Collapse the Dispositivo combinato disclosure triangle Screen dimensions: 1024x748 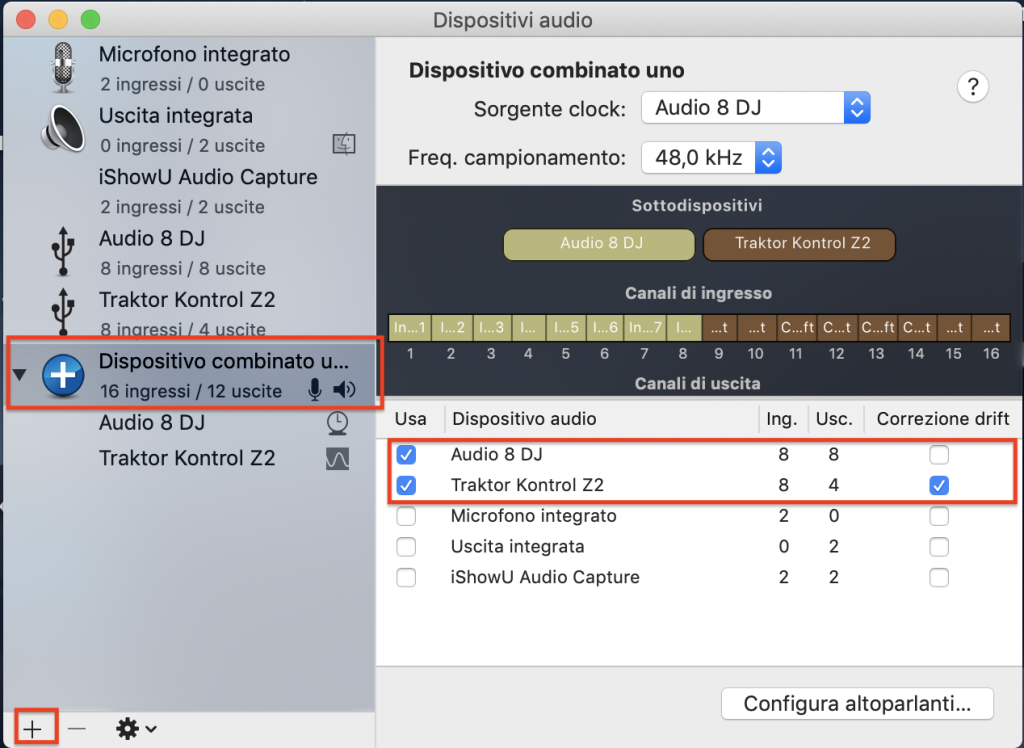[20, 375]
